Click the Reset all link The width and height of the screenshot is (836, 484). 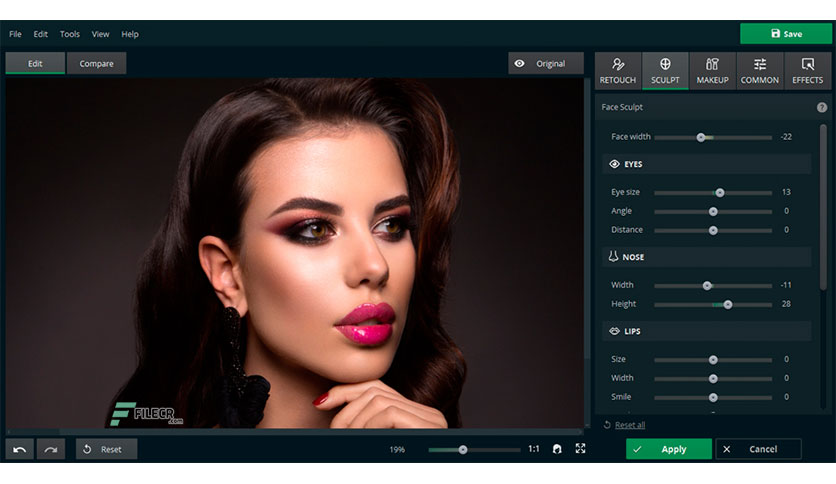(630, 425)
